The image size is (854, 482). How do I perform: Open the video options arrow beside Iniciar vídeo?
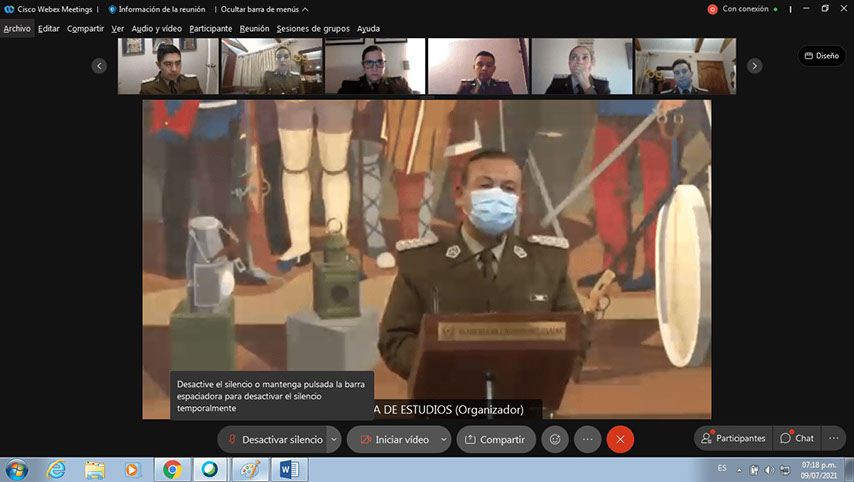pos(444,439)
